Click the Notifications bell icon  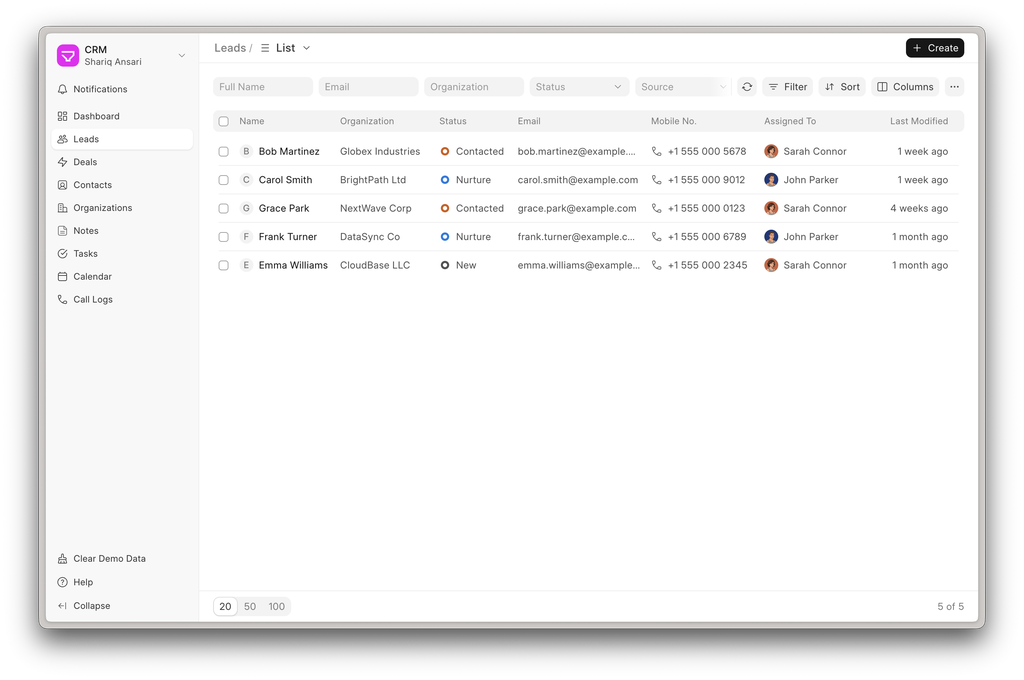point(63,89)
